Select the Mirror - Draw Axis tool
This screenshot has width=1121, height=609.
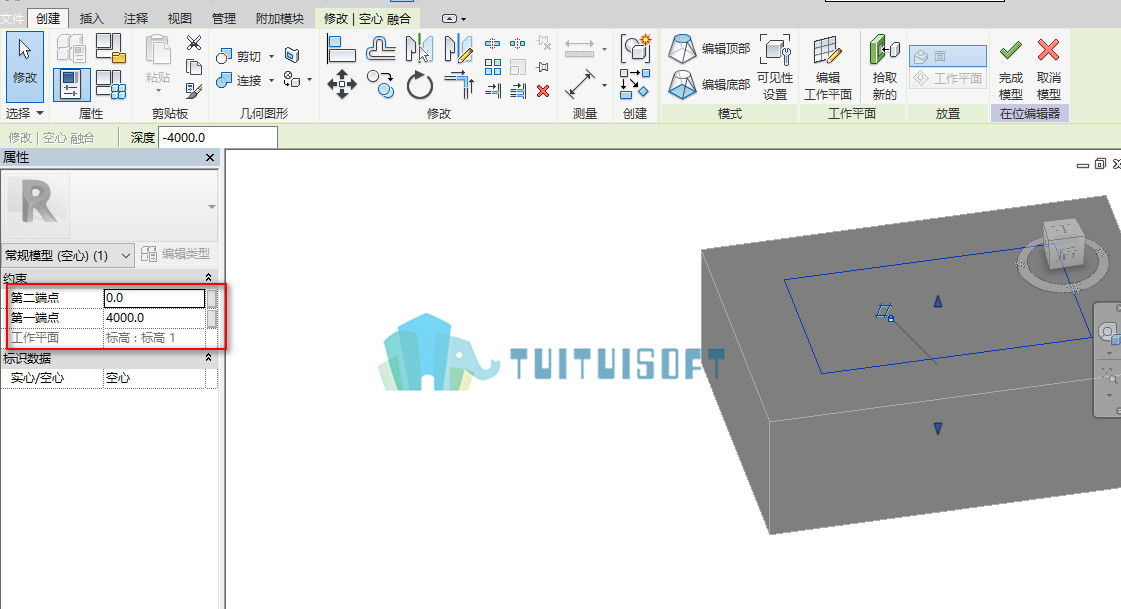[x=458, y=49]
